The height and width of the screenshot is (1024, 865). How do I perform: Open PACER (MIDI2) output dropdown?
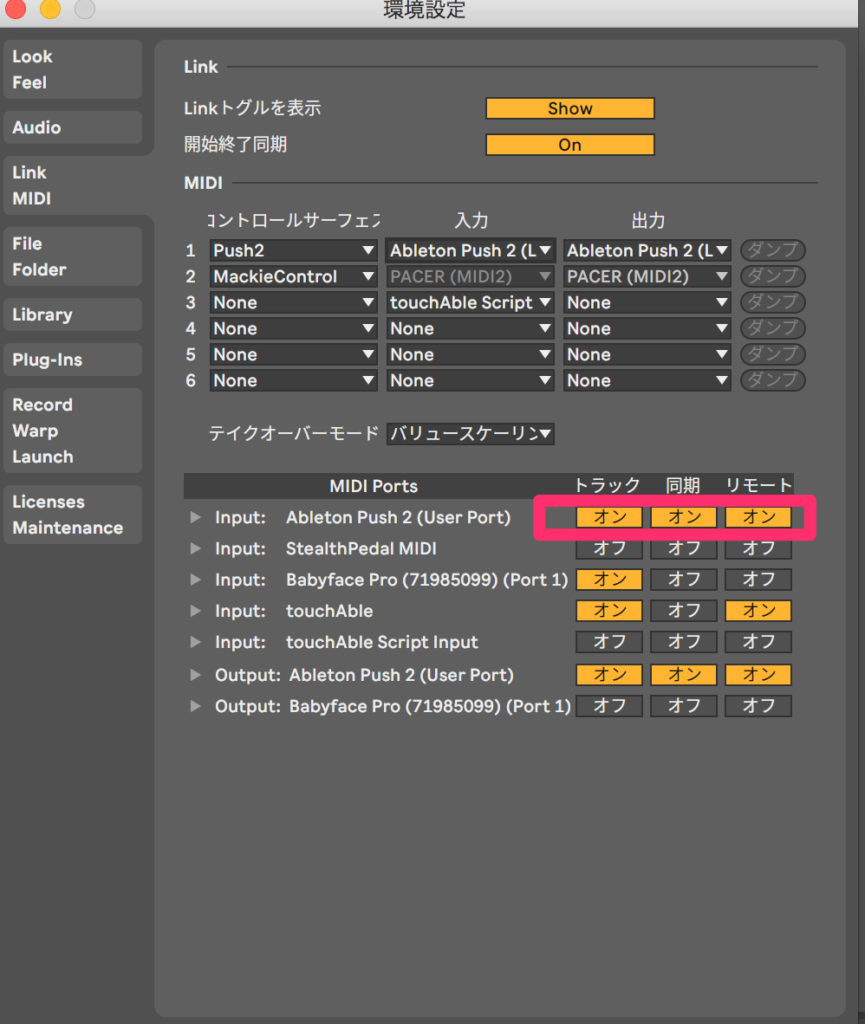point(647,277)
